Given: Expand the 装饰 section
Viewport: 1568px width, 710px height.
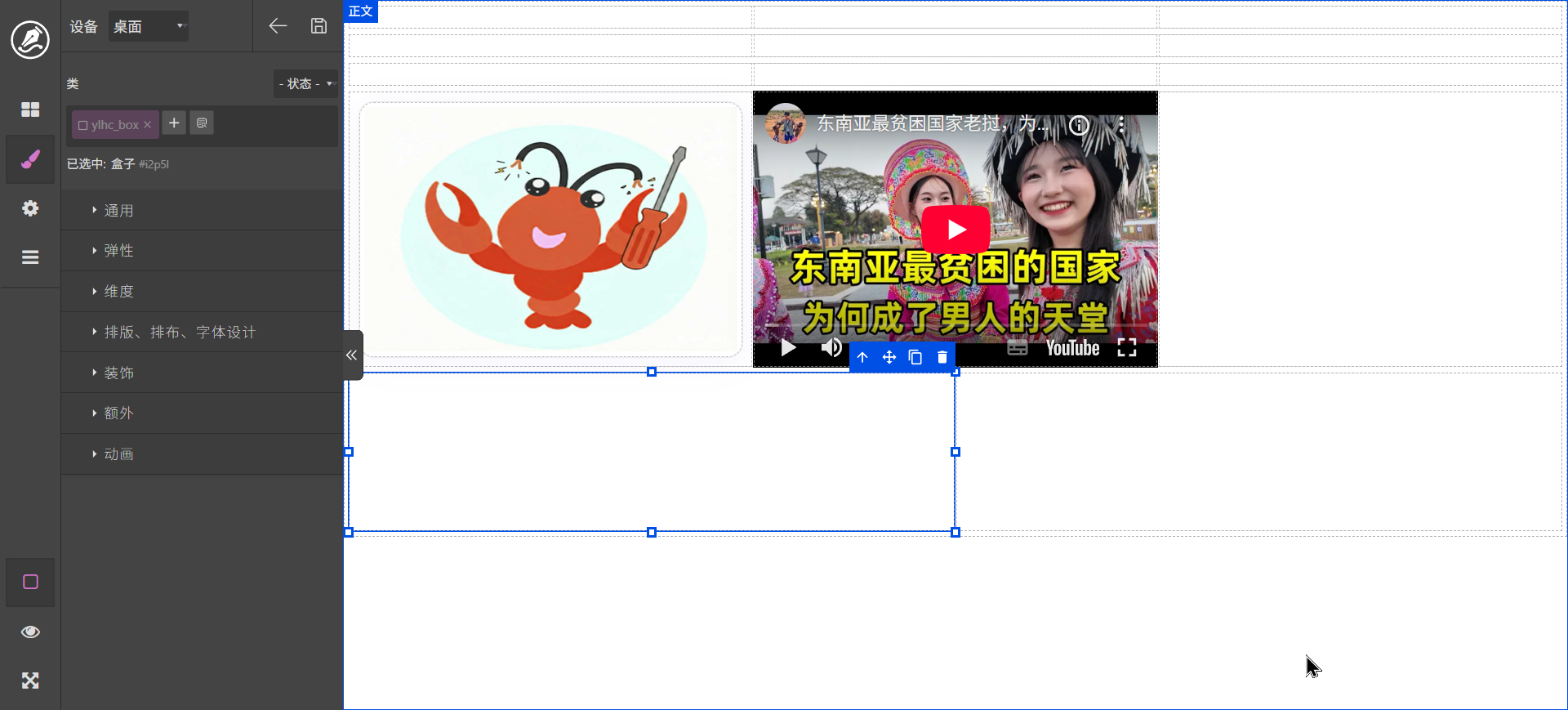Looking at the screenshot, I should tap(118, 373).
